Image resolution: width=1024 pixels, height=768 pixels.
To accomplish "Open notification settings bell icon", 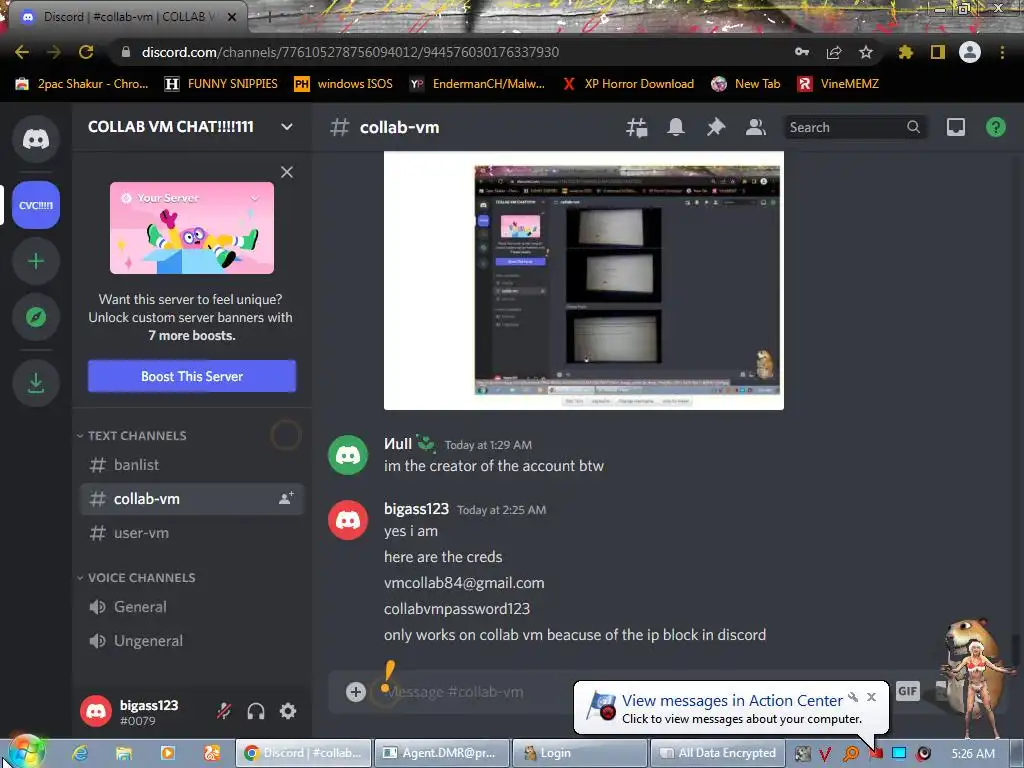I will 676,127.
